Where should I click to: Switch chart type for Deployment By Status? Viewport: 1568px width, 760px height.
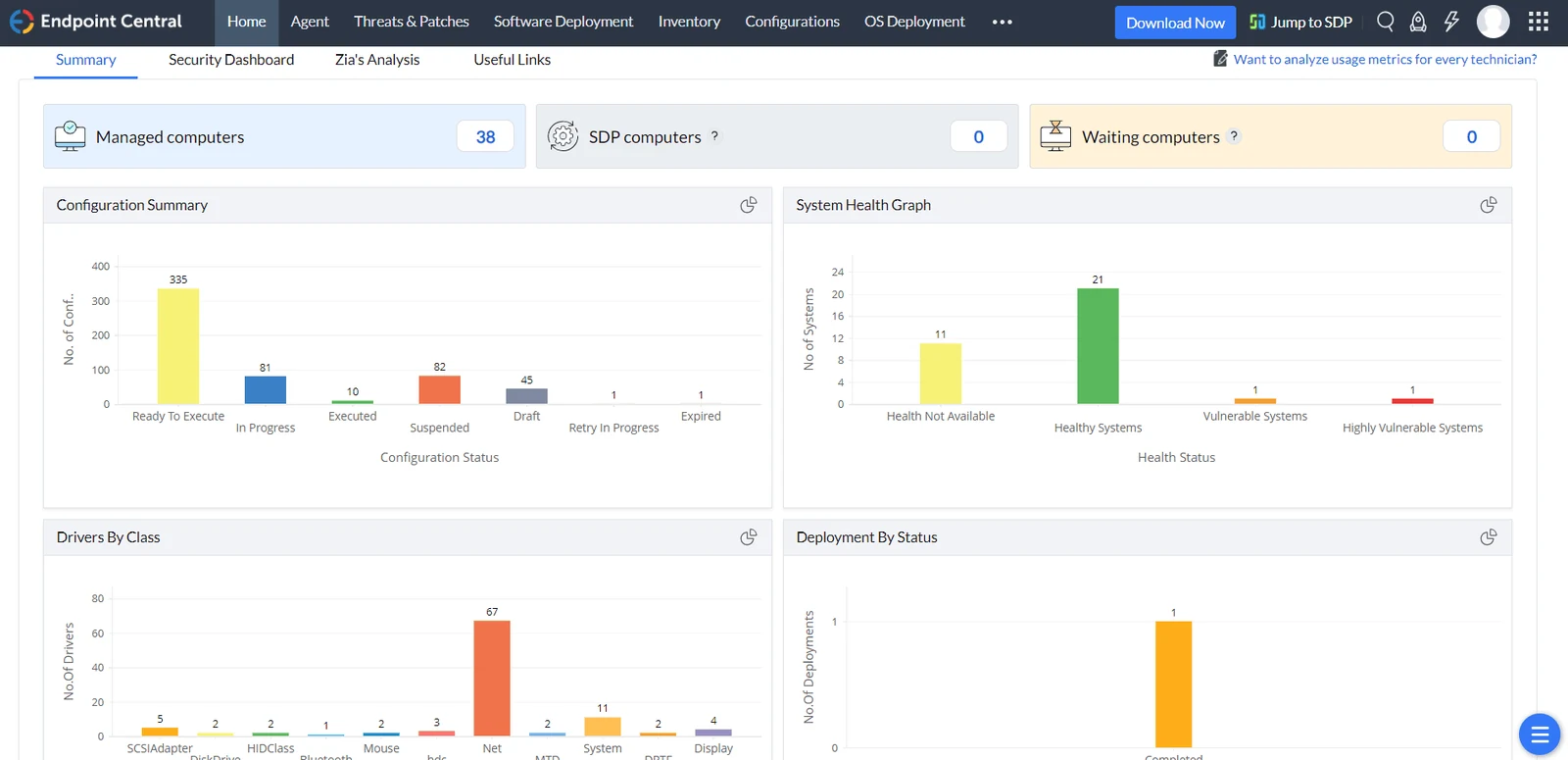pyautogui.click(x=1488, y=537)
